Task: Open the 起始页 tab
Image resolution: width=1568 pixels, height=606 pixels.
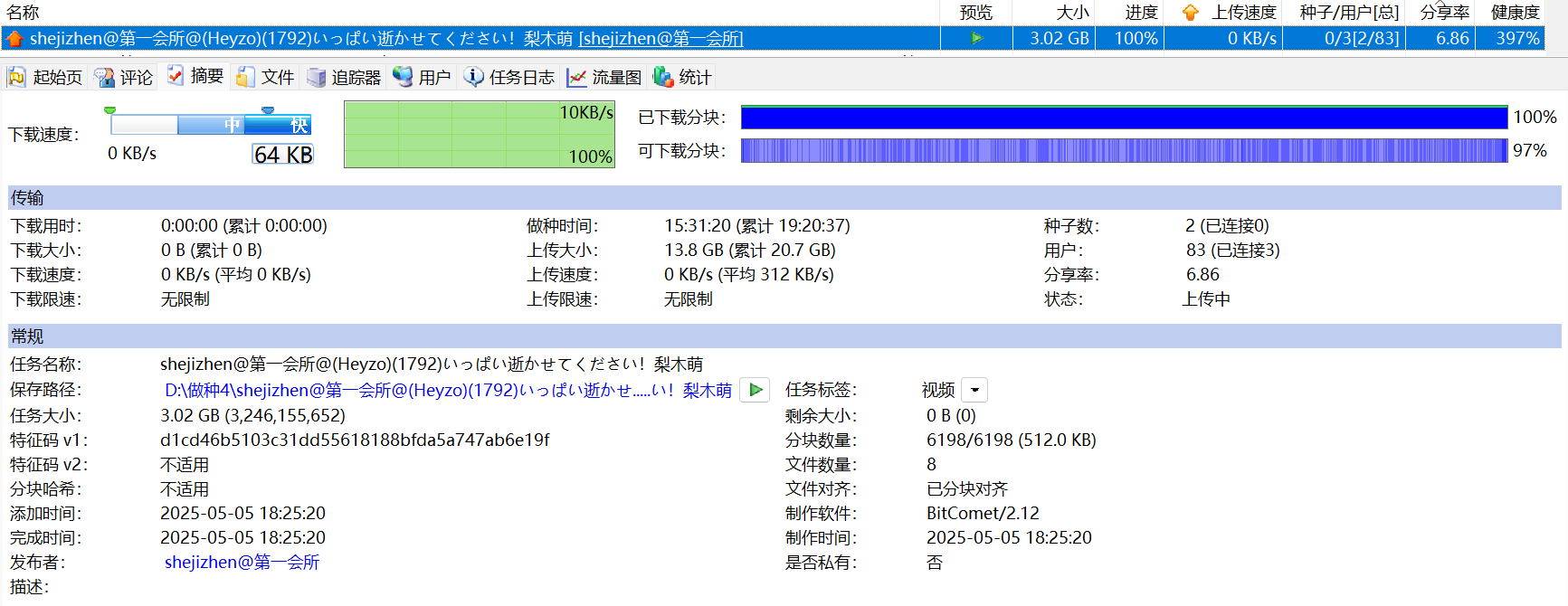Action: tap(45, 77)
